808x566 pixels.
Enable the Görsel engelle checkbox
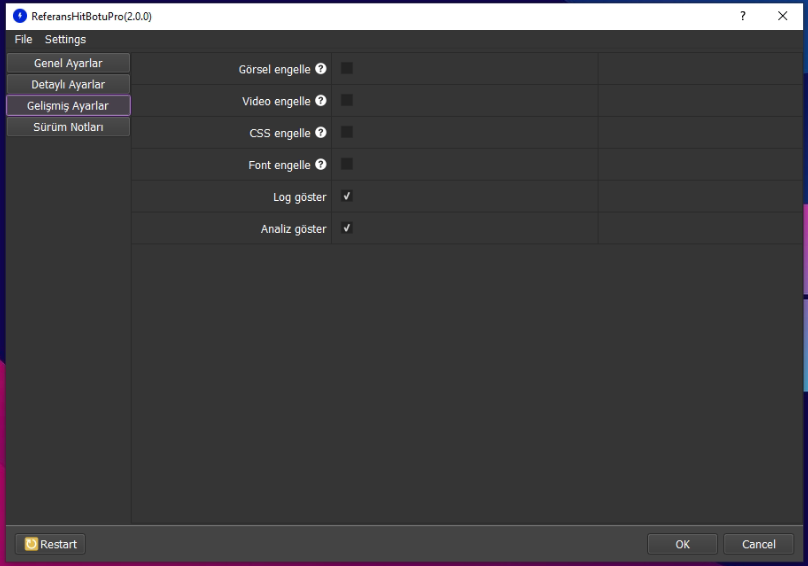[x=347, y=69]
